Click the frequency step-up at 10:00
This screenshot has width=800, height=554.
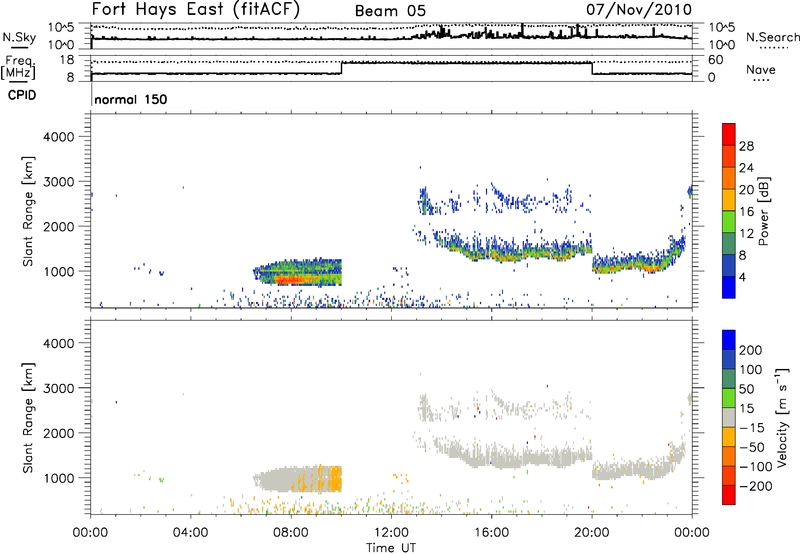tap(341, 68)
